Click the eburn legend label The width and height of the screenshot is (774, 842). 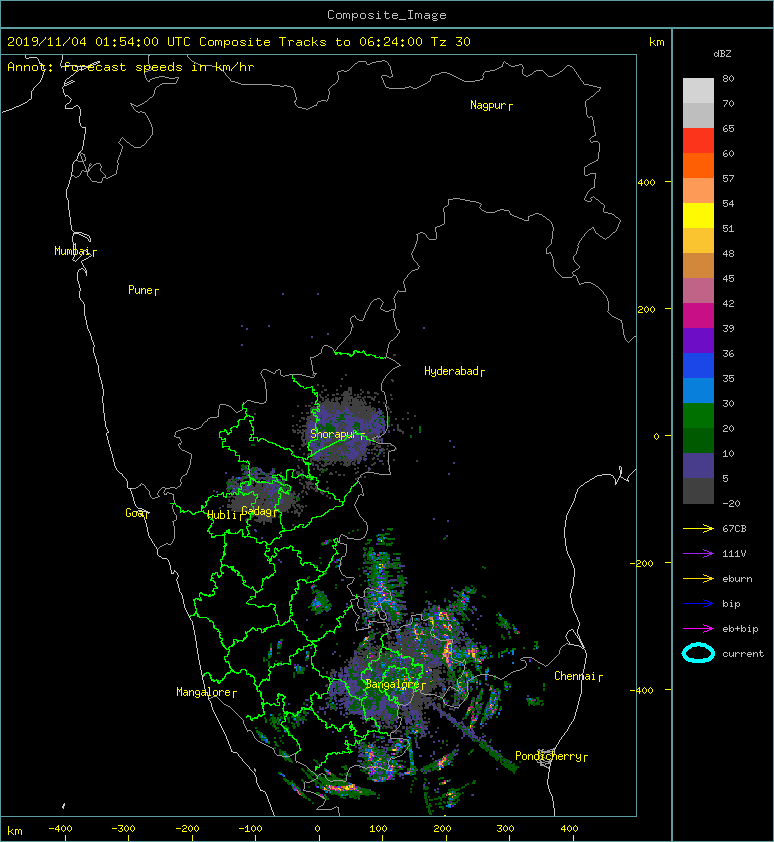(x=737, y=578)
